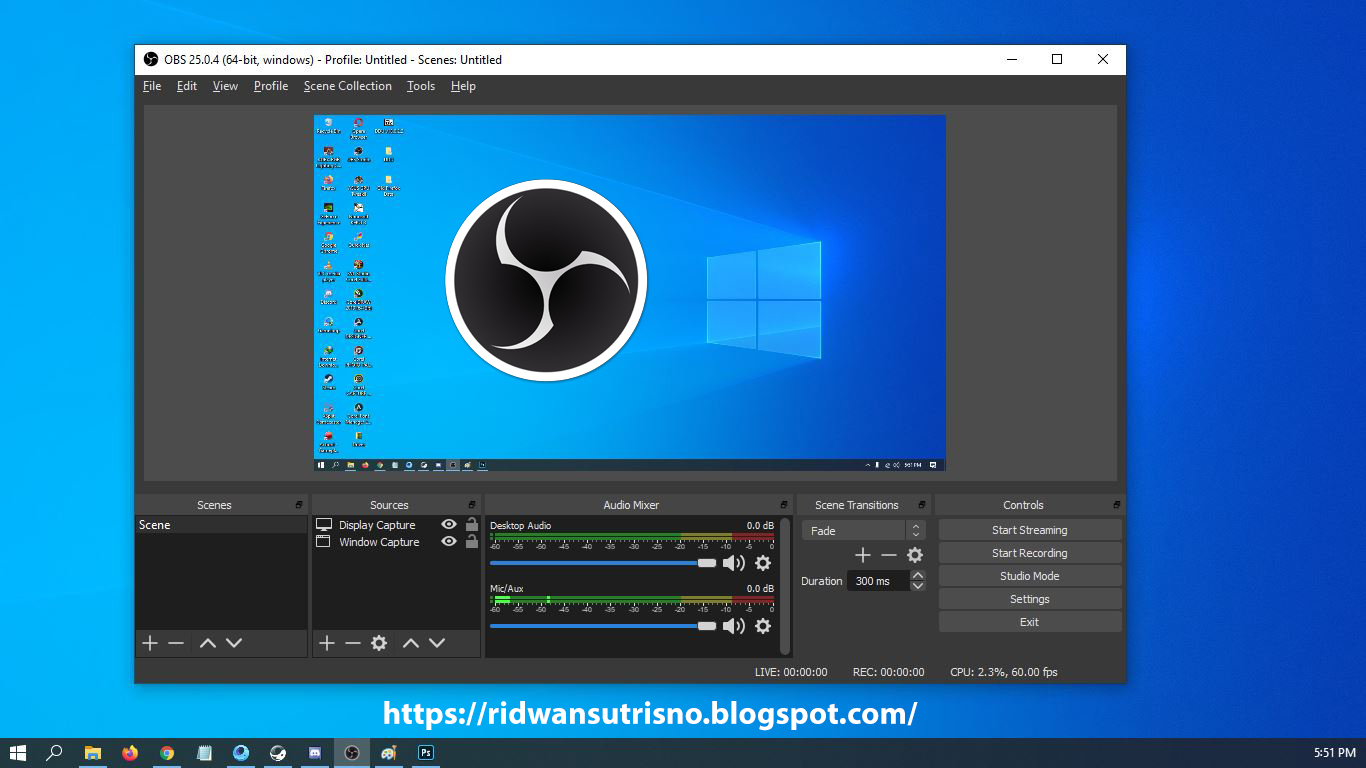Open Firefox from the taskbar

130,753
